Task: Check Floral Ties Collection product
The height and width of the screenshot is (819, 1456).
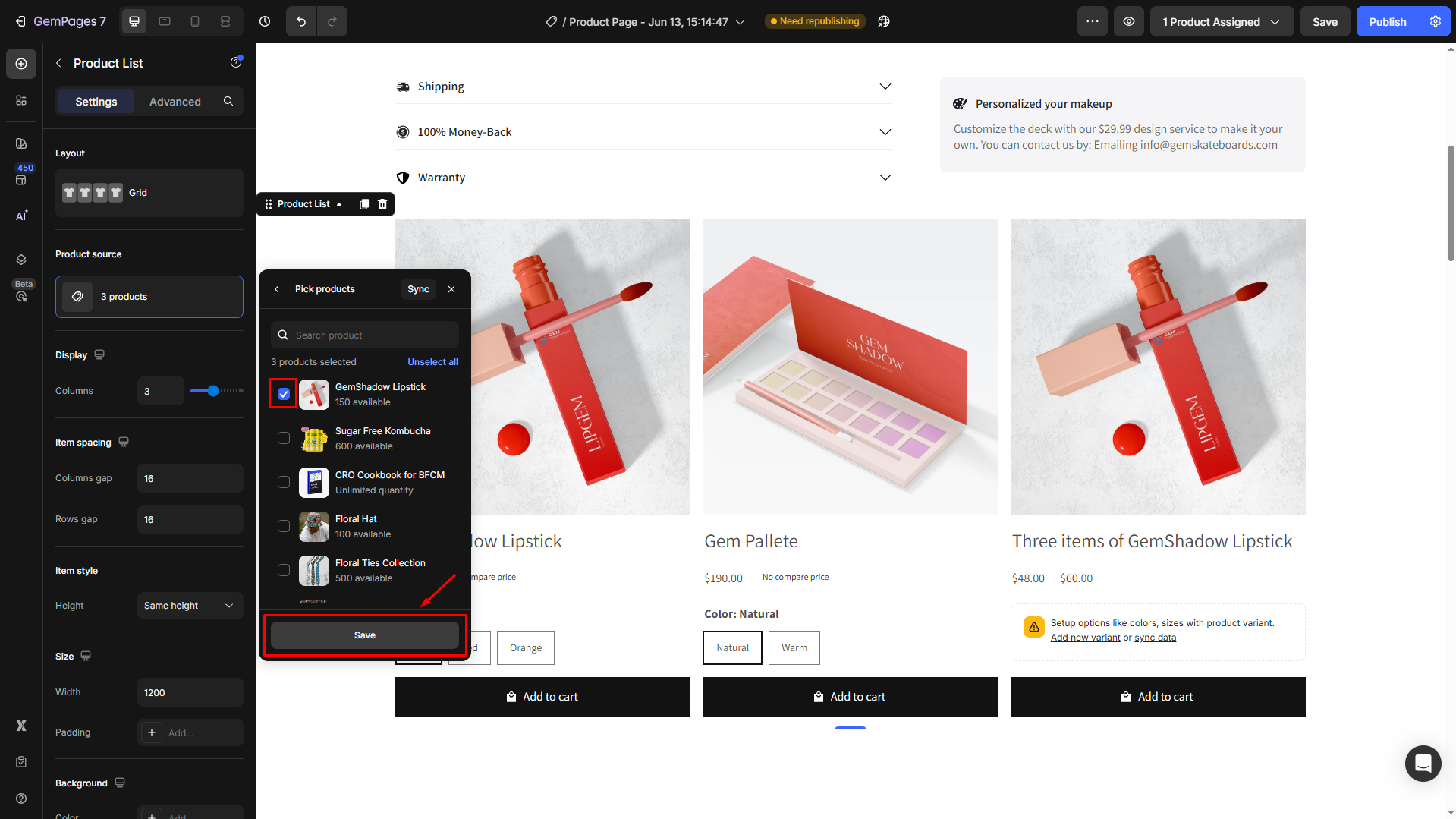Action: 284,570
